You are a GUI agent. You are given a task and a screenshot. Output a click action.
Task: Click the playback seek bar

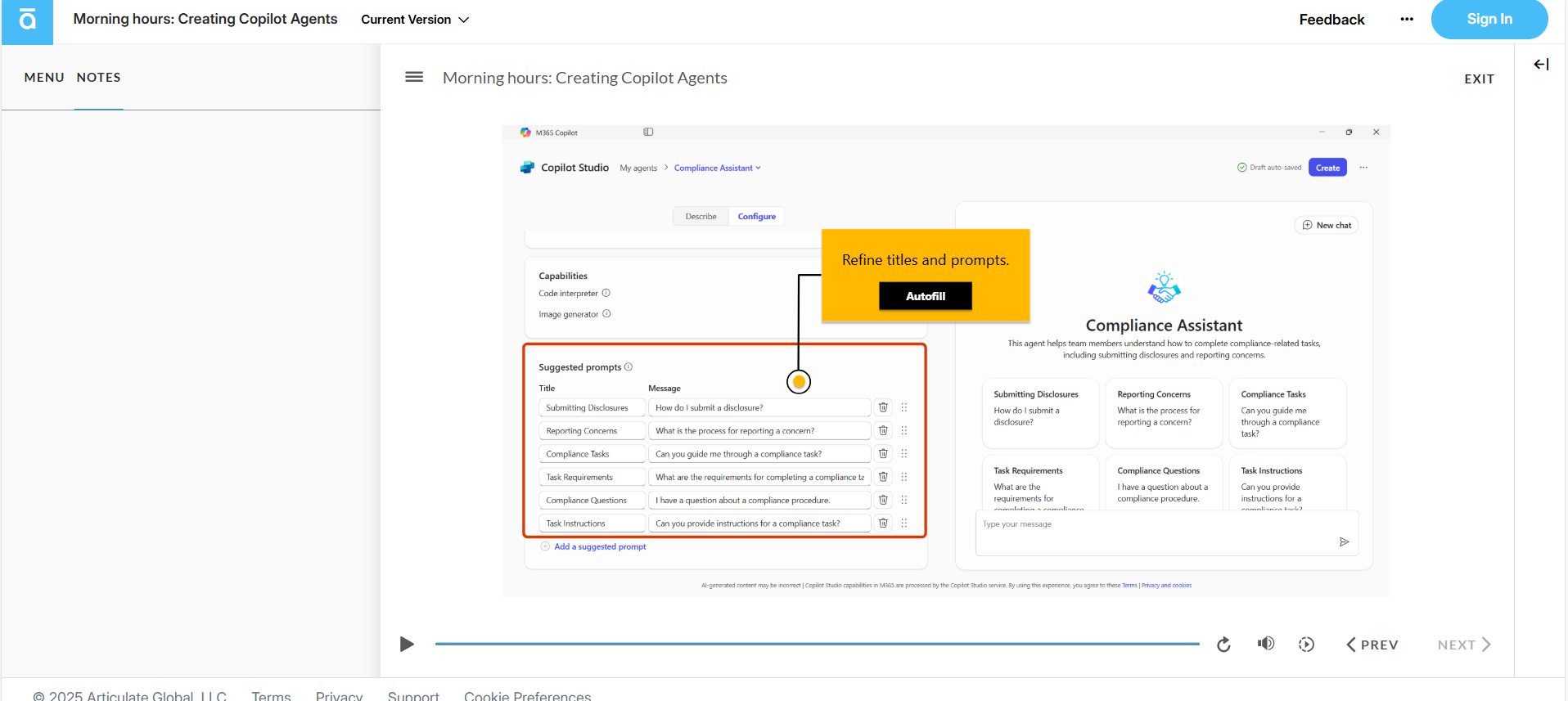tap(817, 645)
